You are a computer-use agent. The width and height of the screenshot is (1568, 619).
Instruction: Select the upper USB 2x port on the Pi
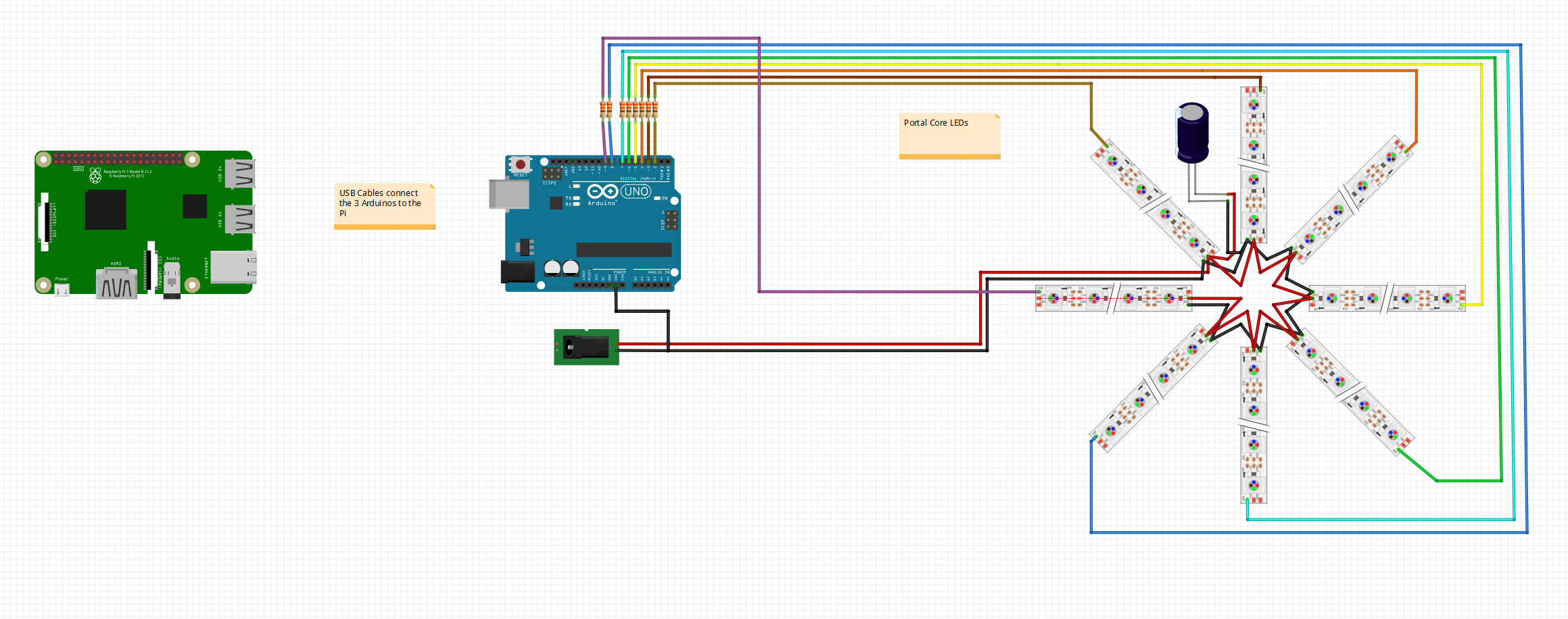240,173
